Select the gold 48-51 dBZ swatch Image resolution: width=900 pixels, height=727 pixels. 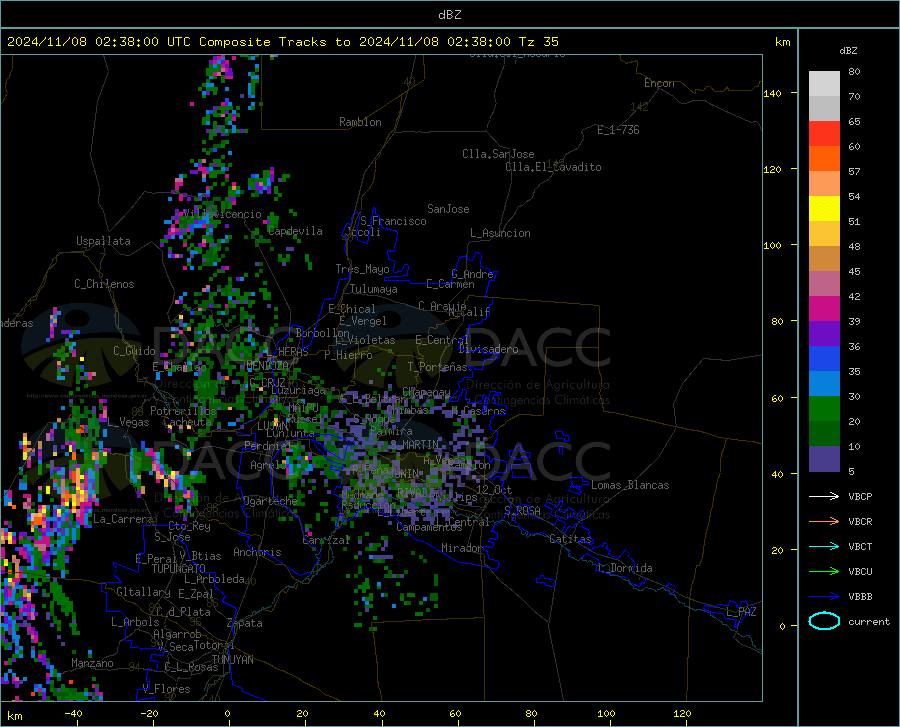[x=824, y=234]
